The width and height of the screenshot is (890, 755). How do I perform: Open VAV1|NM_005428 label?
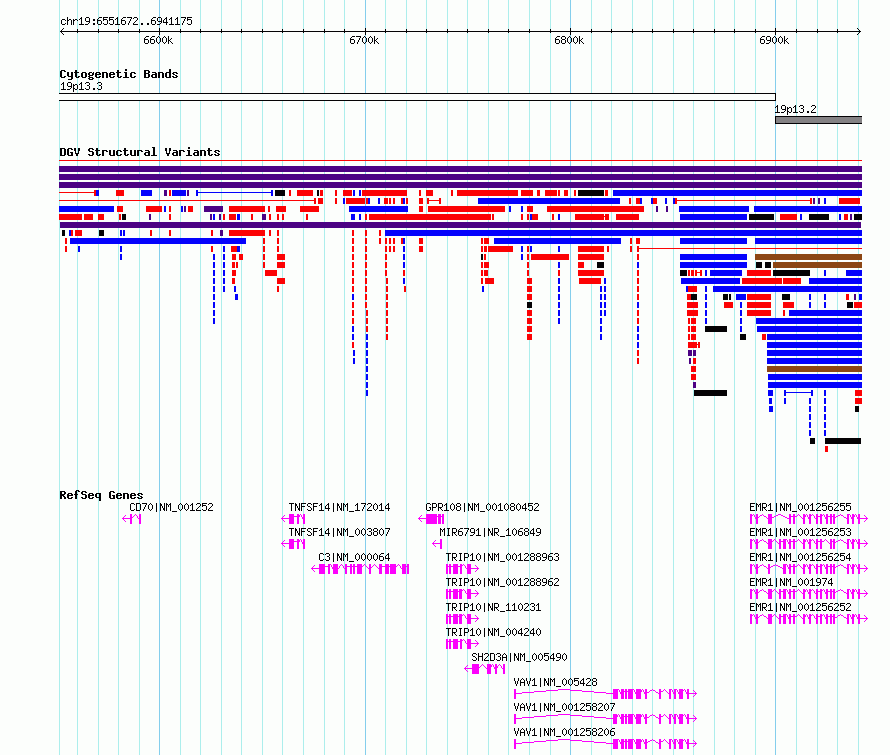coord(556,682)
